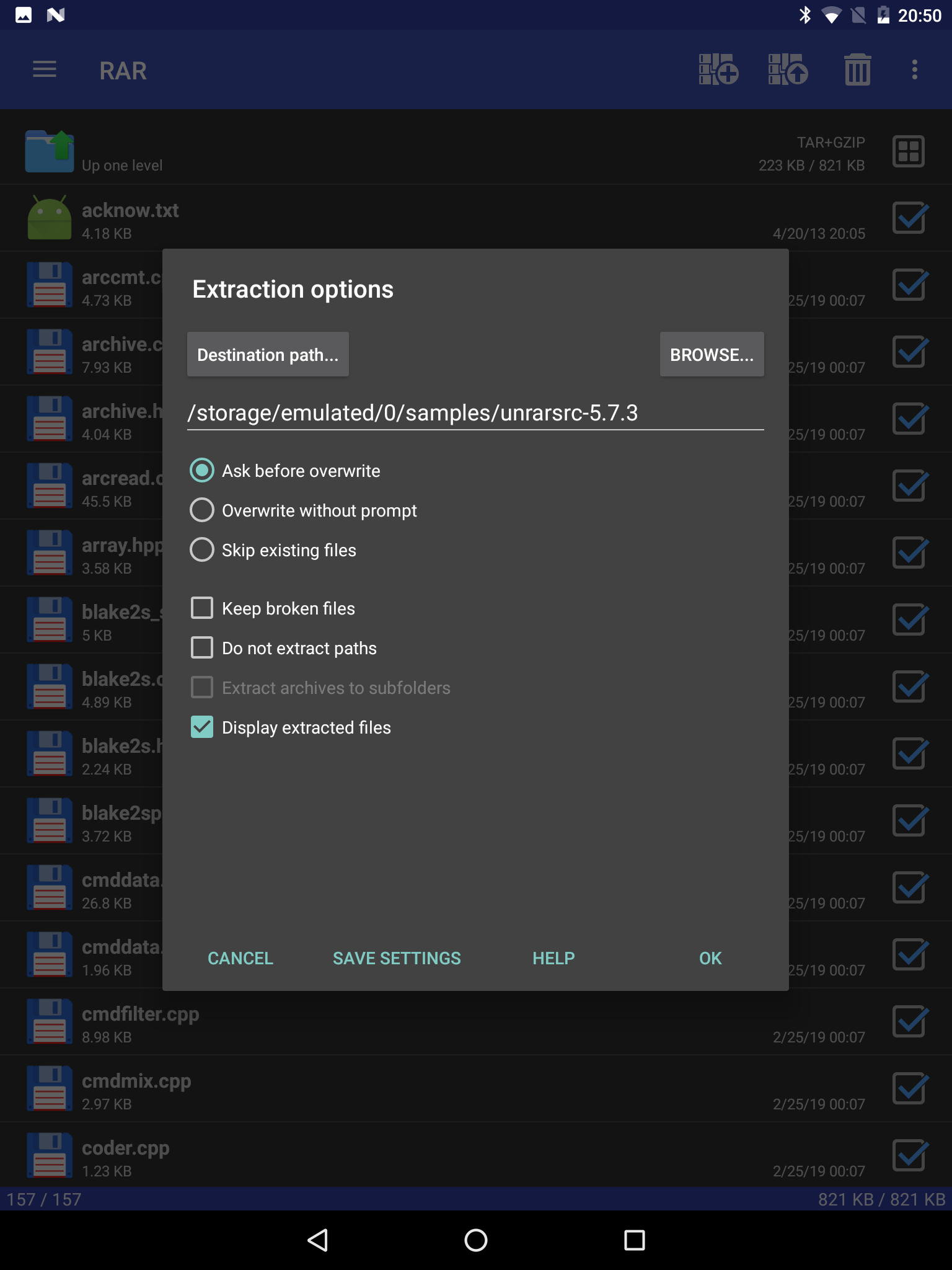
Task: Enable Keep broken files checkbox
Action: coord(202,608)
